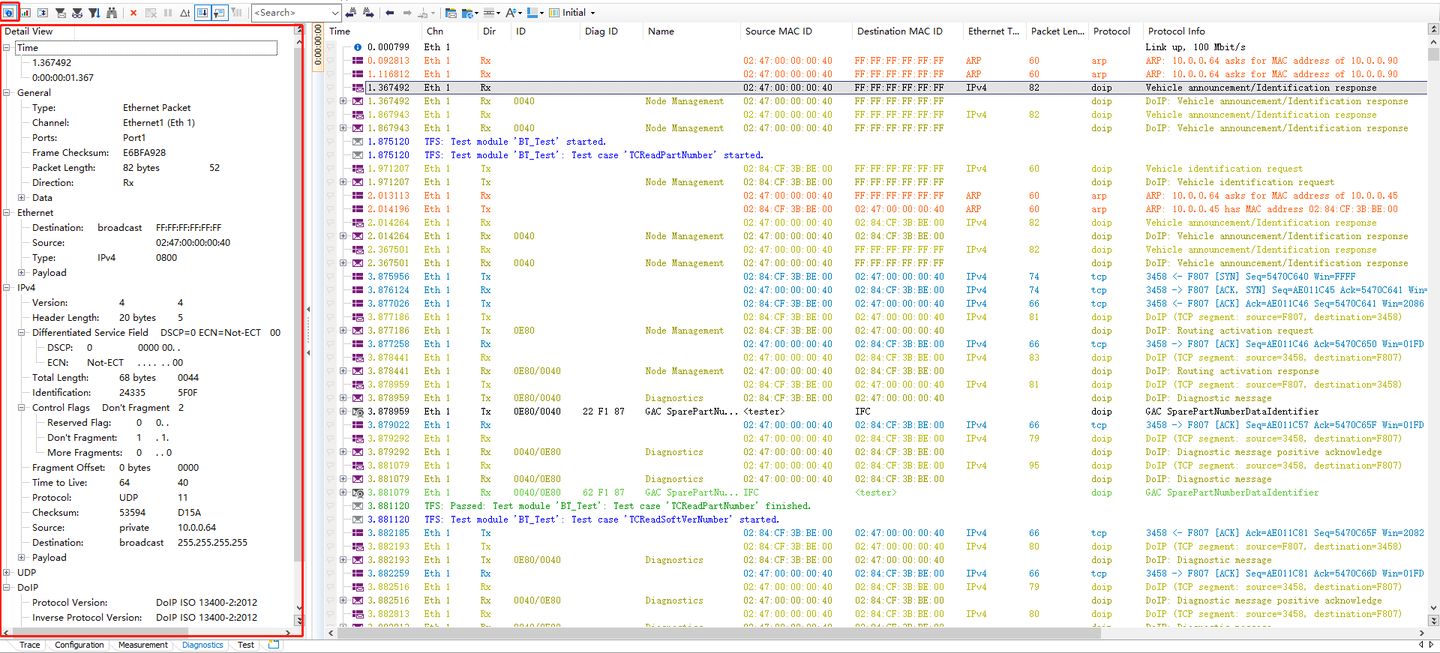Collapse Differentiated Service Field node
Image resolution: width=1440 pixels, height=653 pixels.
[22, 333]
